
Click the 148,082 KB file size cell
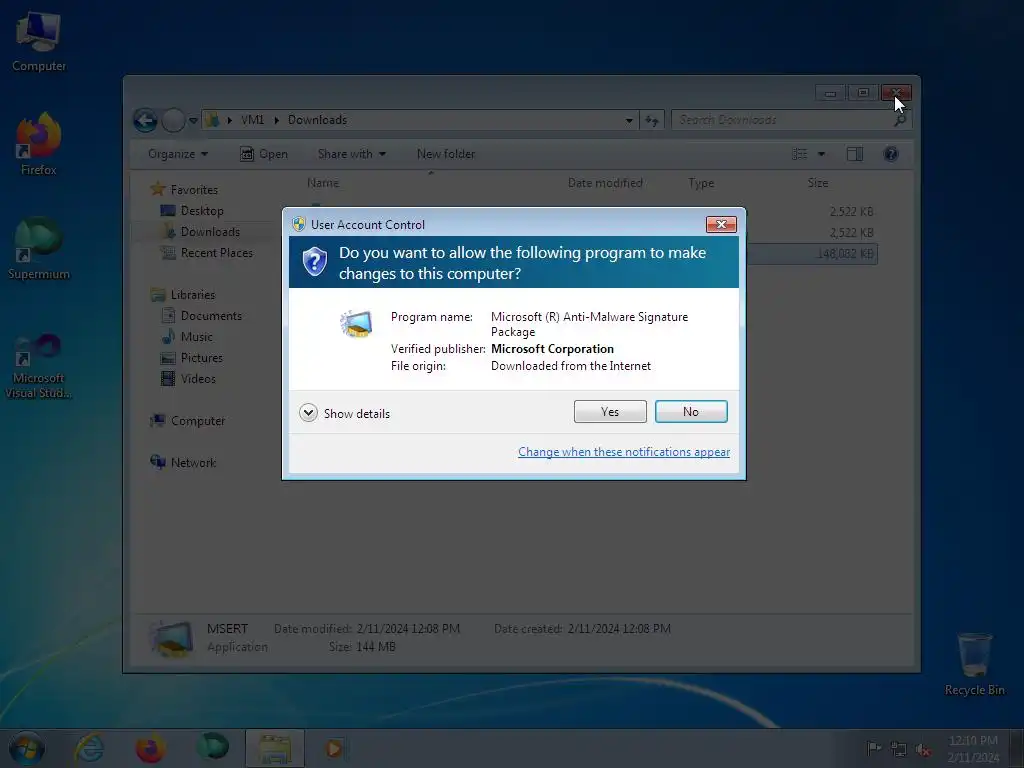click(x=844, y=253)
